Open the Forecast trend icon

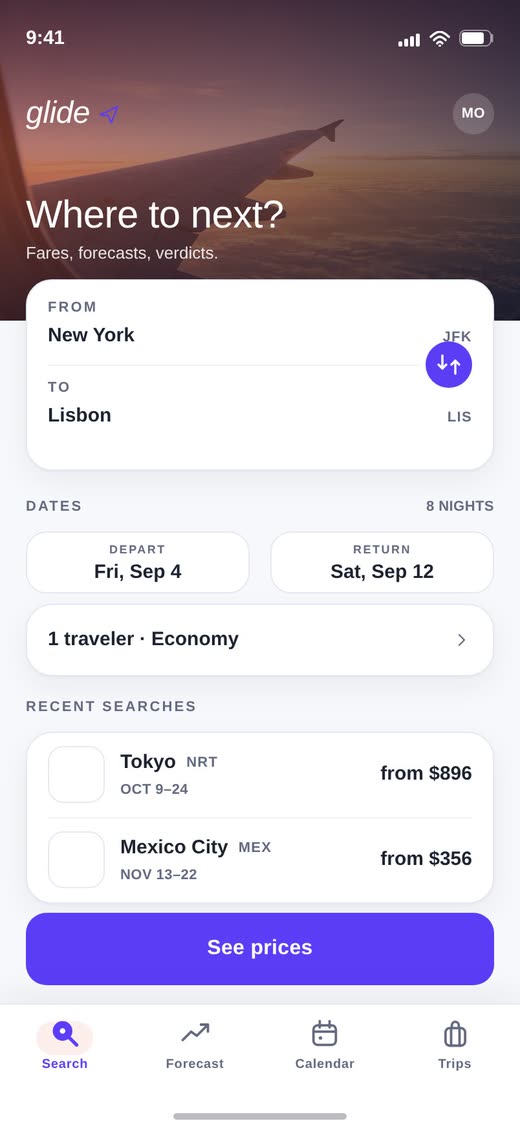coord(195,1033)
